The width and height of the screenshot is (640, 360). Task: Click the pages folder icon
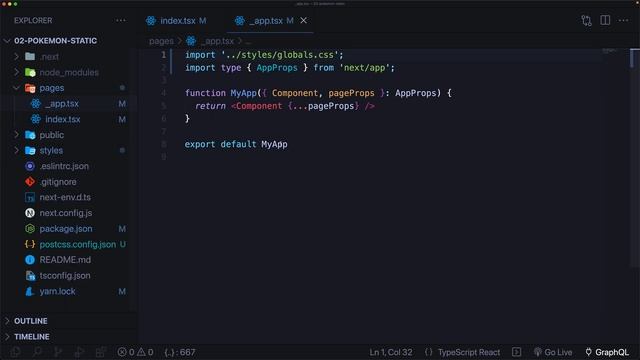click(30, 88)
